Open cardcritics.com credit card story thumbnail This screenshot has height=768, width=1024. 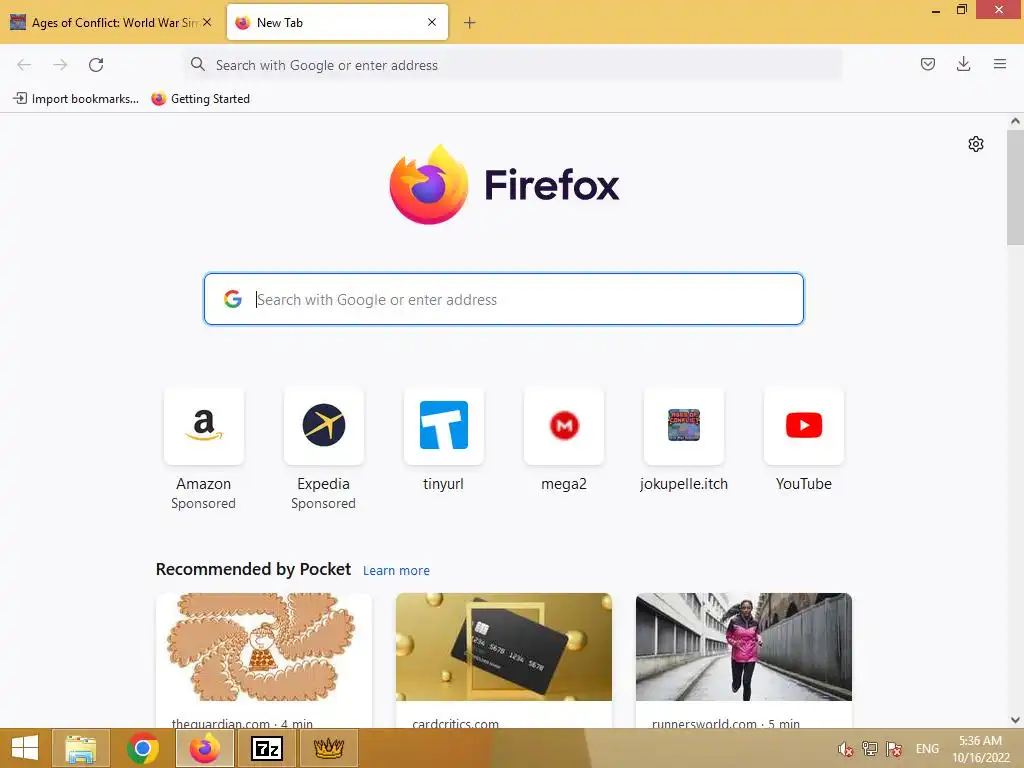(504, 647)
